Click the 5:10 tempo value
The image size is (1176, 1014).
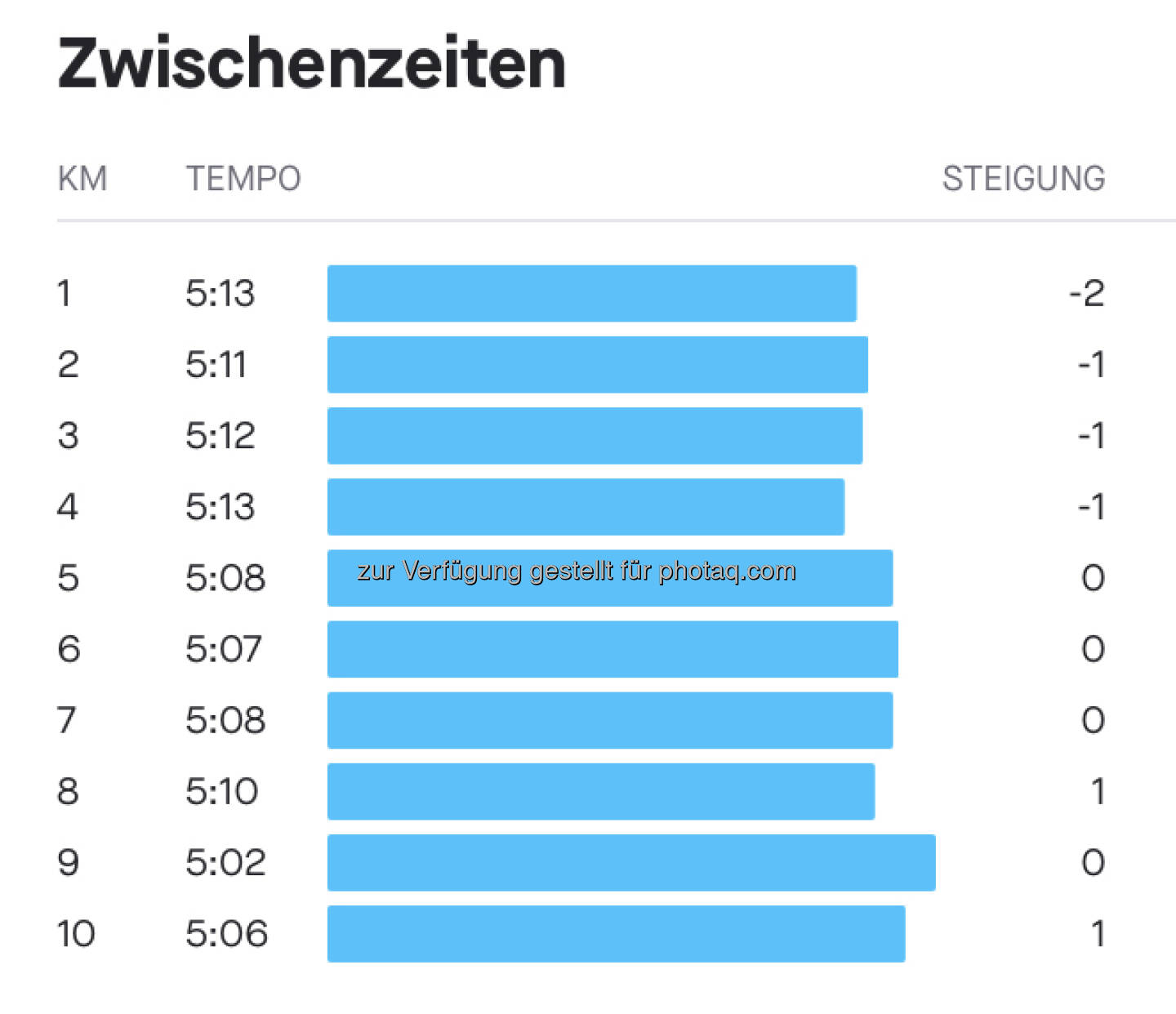pyautogui.click(x=221, y=791)
